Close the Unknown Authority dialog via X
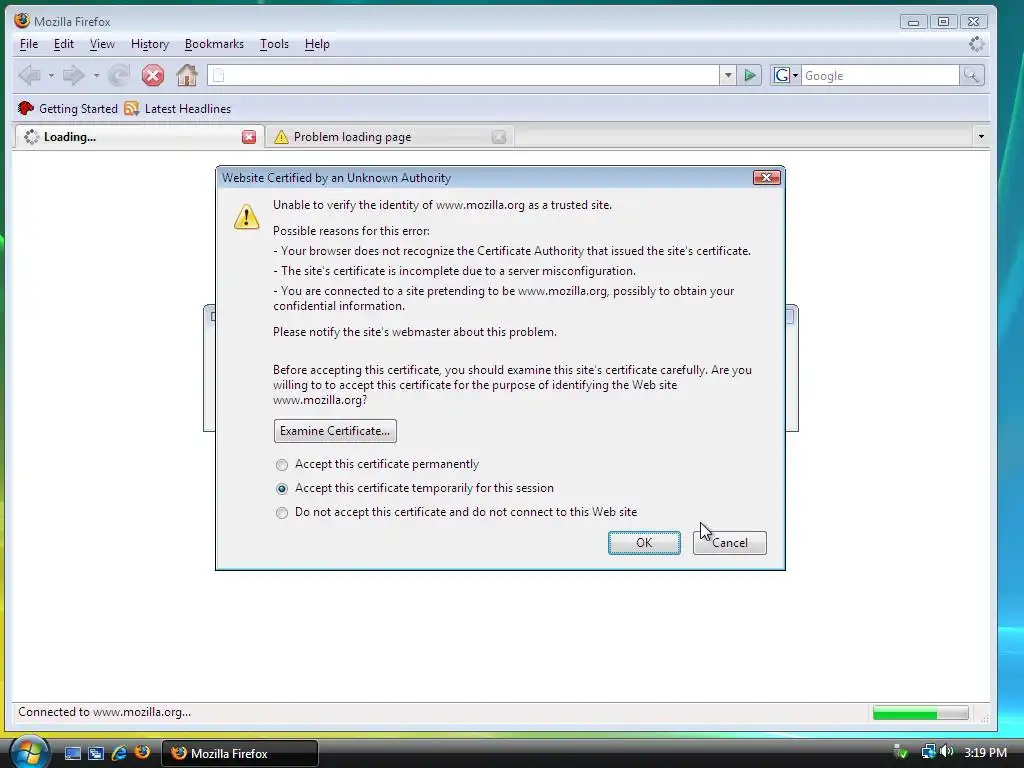1024x768 pixels. point(766,178)
